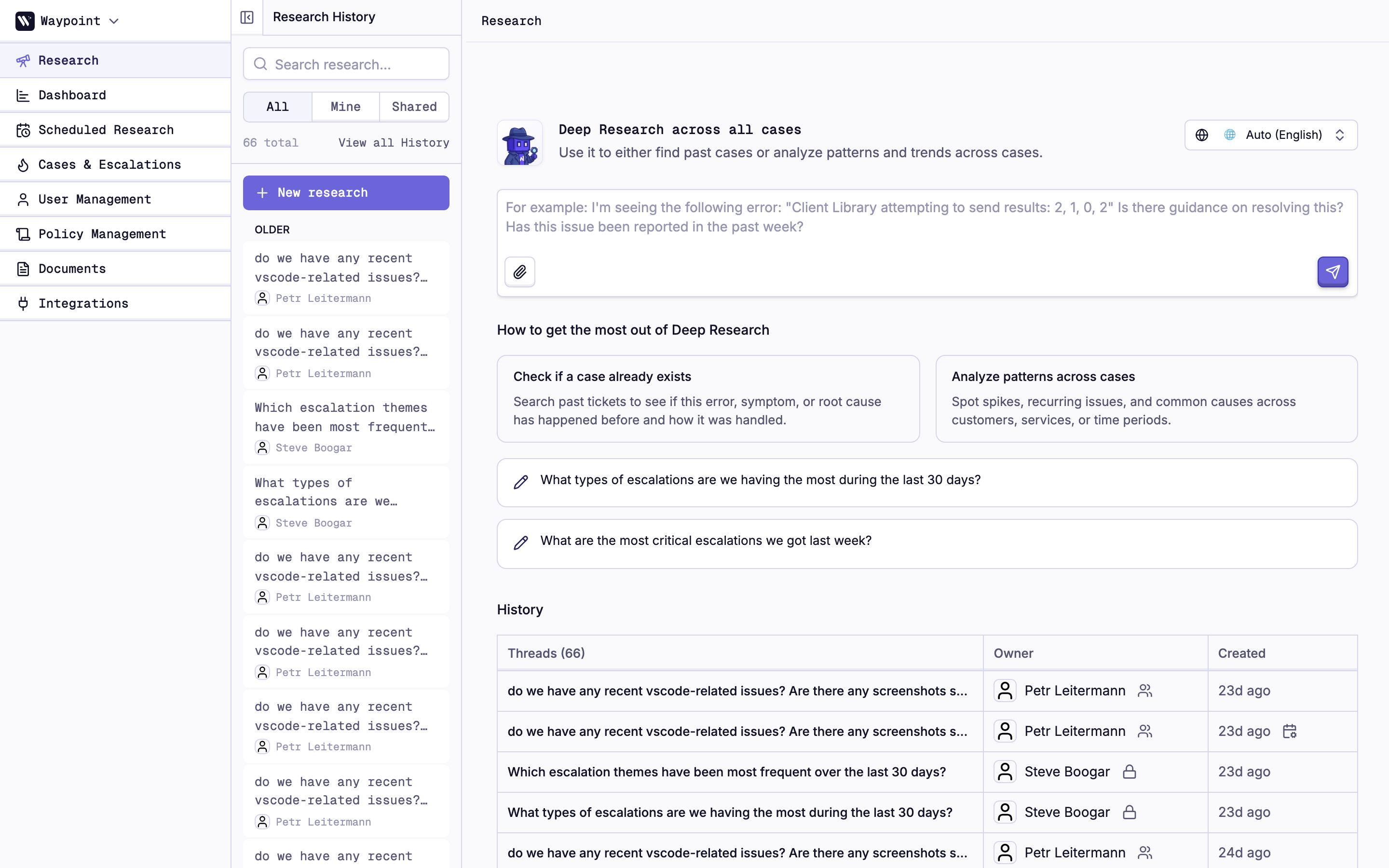The width and height of the screenshot is (1389, 868).
Task: Click the Waypoint logo icon
Action: [25, 21]
